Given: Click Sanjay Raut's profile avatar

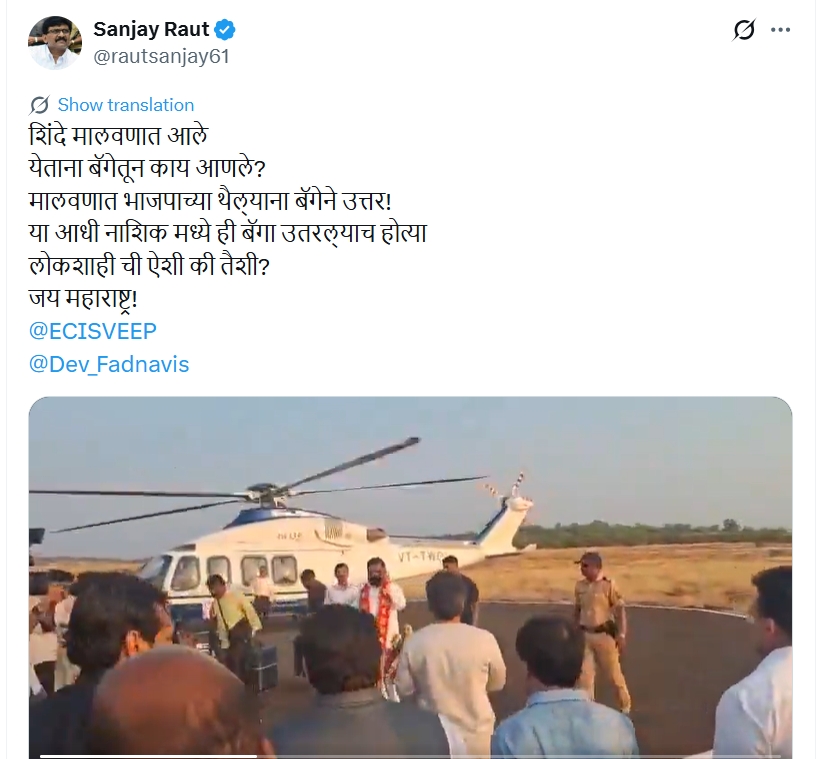Looking at the screenshot, I should tap(55, 42).
